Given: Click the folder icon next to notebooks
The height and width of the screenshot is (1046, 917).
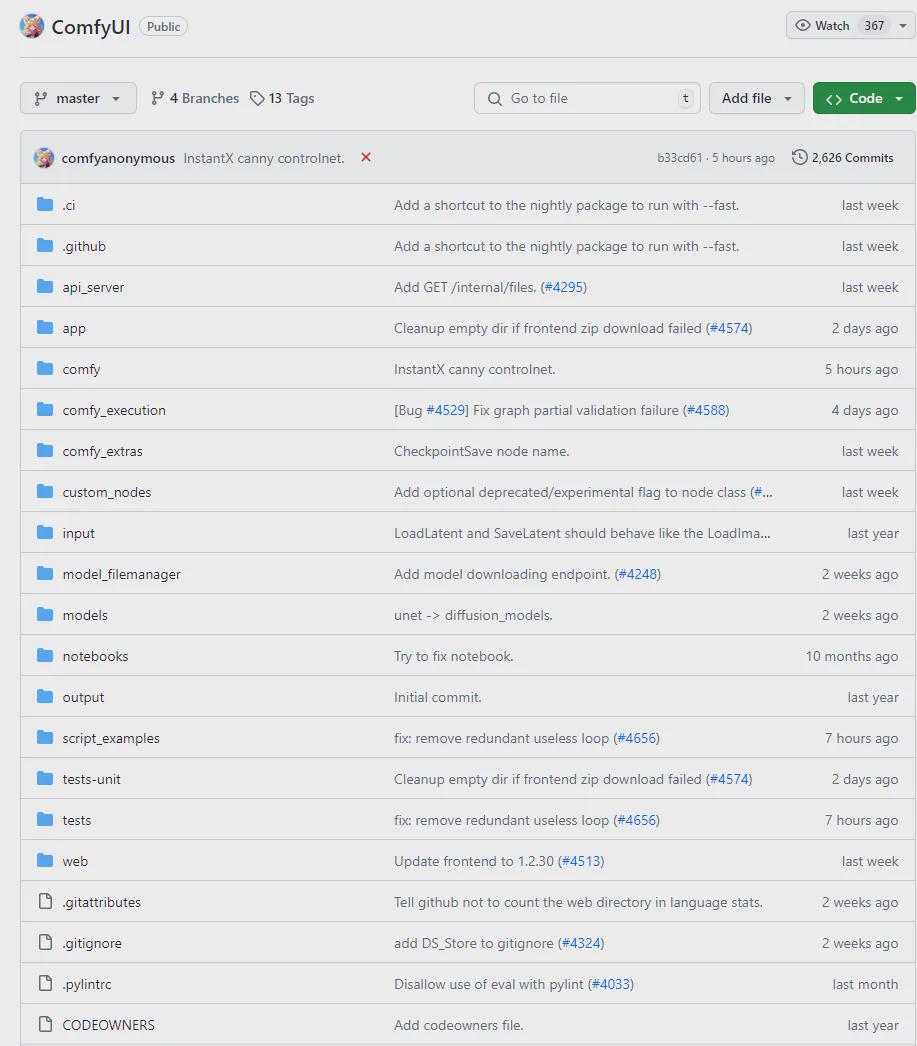Looking at the screenshot, I should point(45,656).
